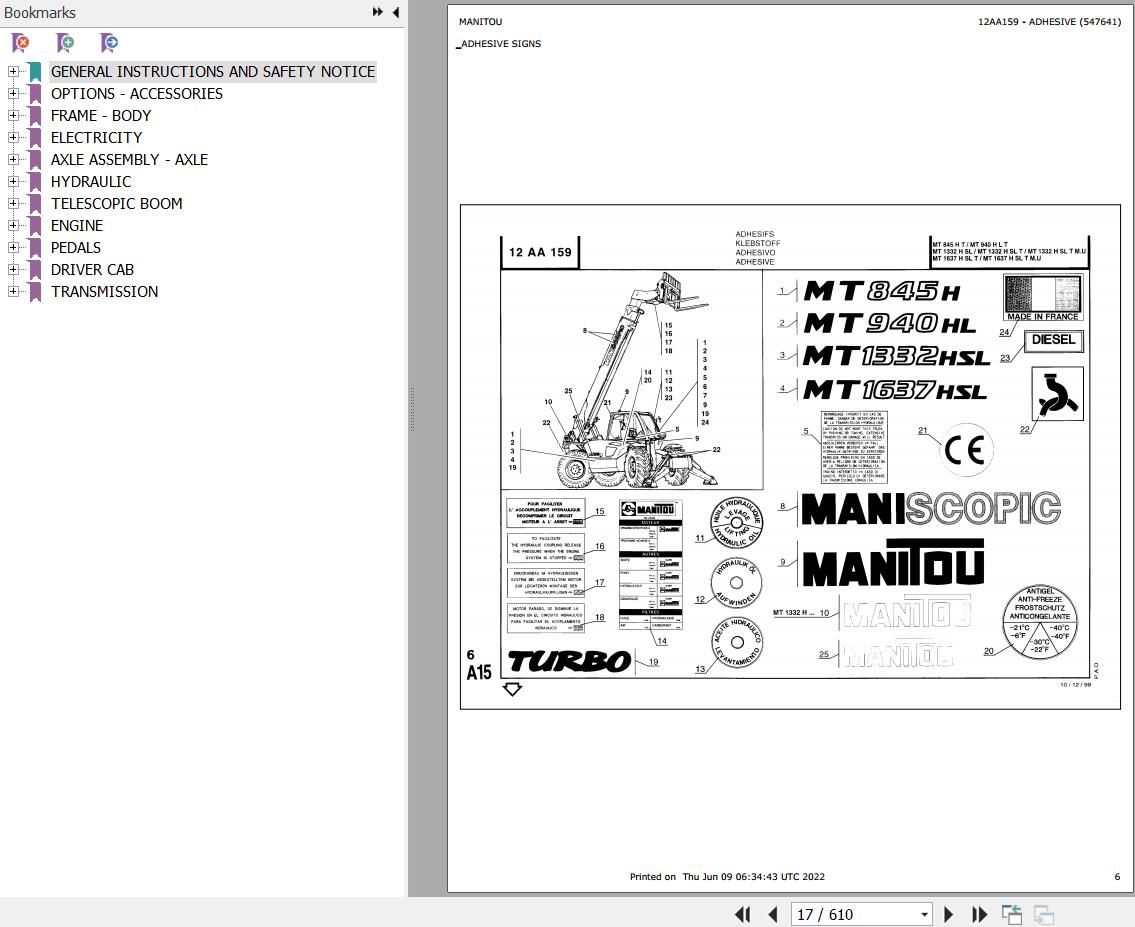Click the TURBO decal in the diagram
The height and width of the screenshot is (927, 1135).
click(x=570, y=661)
